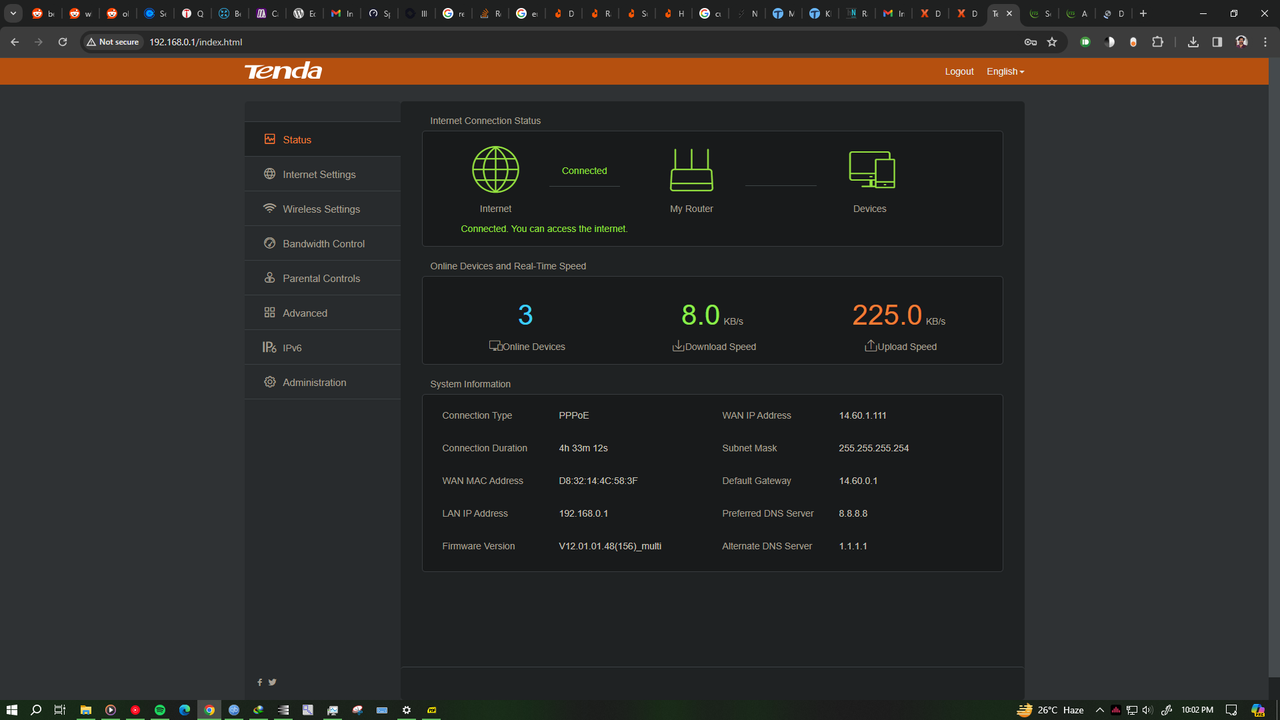Open the 26°C Haze weather widget
The height and width of the screenshot is (720, 1280).
(1050, 710)
